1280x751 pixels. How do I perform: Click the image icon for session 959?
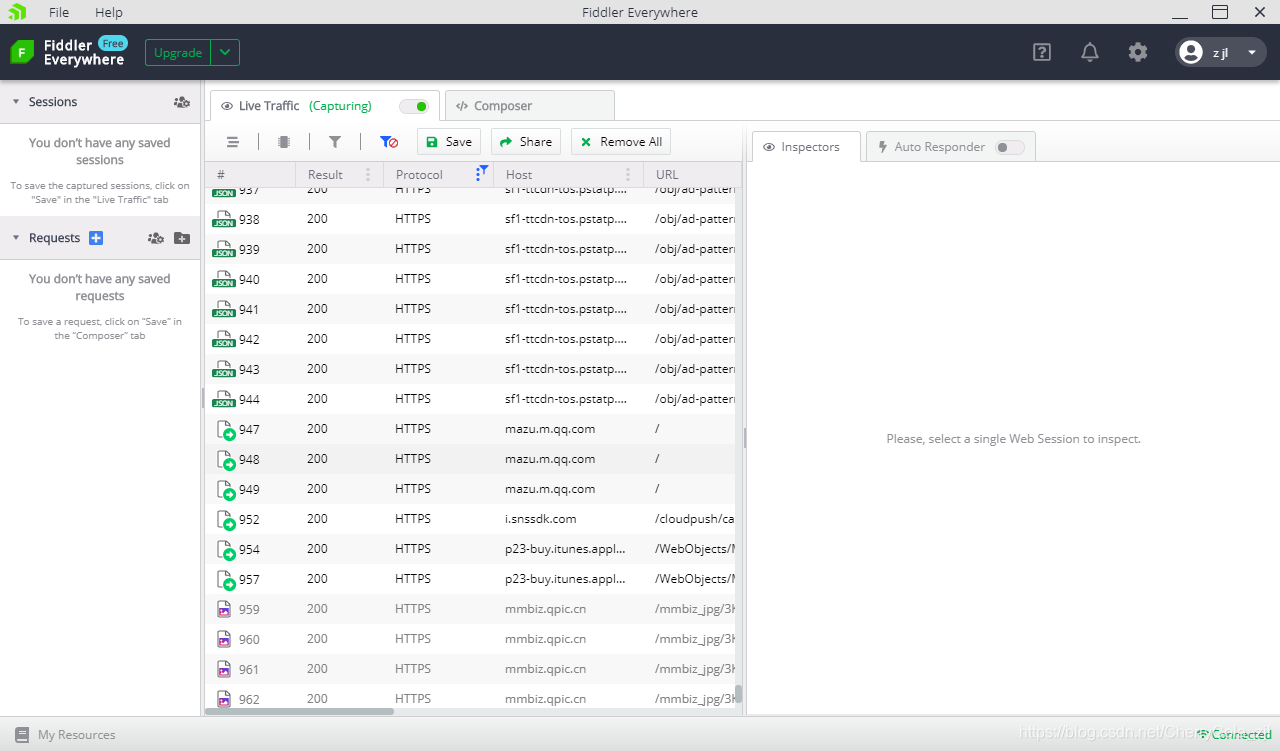(224, 609)
